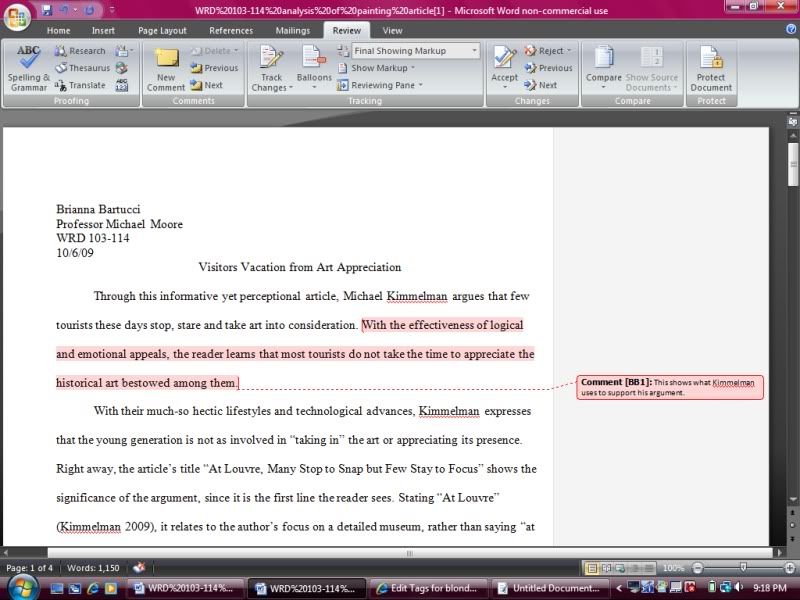The width and height of the screenshot is (800, 600).
Task: Switch to Untitled Document taskbar window
Action: [551, 588]
